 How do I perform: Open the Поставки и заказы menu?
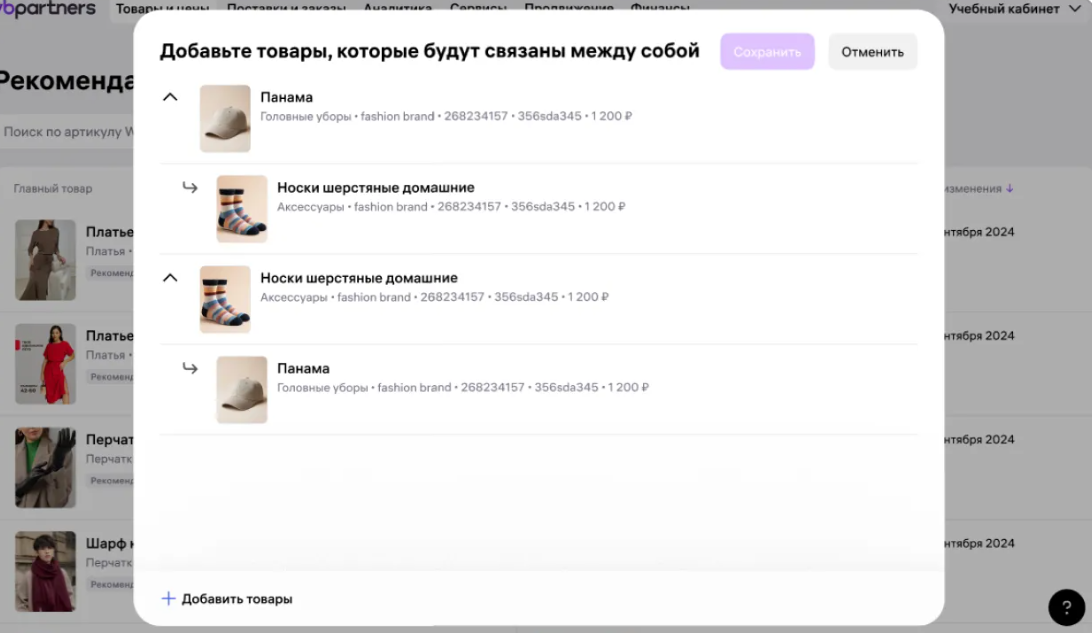(x=286, y=9)
